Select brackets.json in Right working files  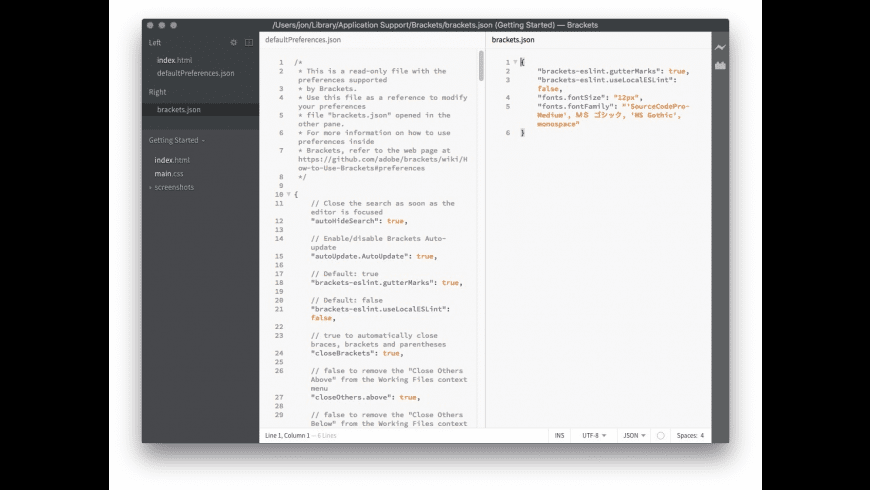(179, 110)
